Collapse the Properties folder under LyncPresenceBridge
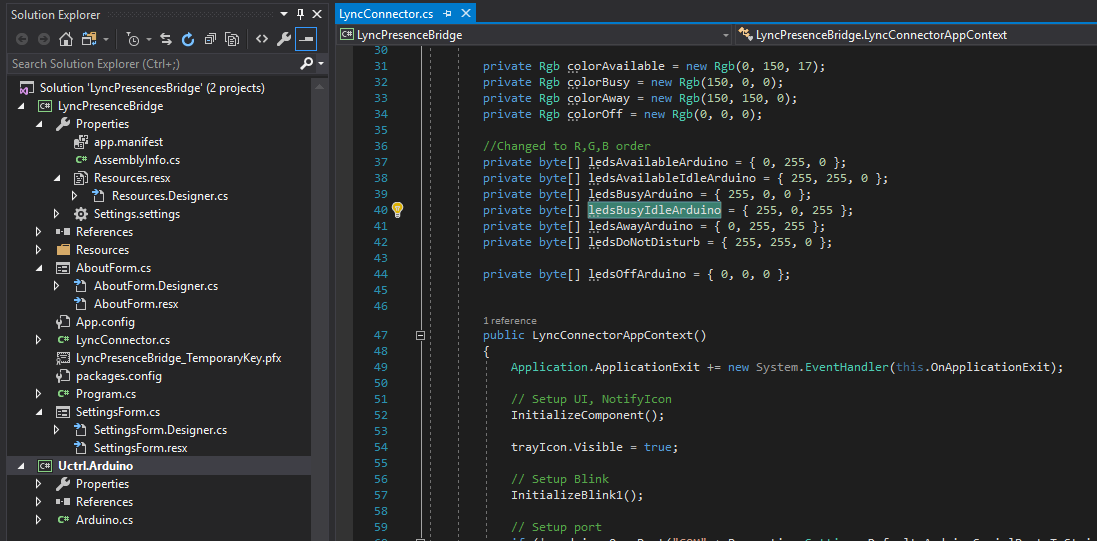The height and width of the screenshot is (541, 1097). [39, 125]
